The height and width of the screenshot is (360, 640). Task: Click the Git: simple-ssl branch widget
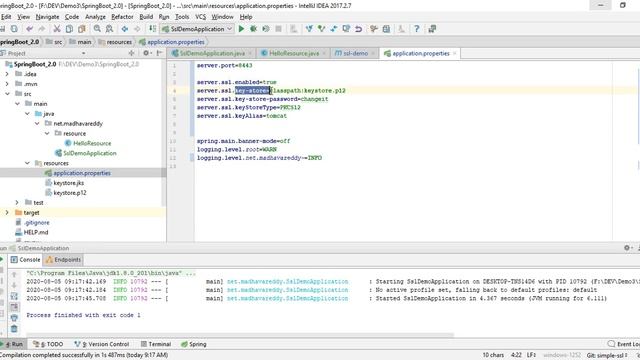coord(607,355)
